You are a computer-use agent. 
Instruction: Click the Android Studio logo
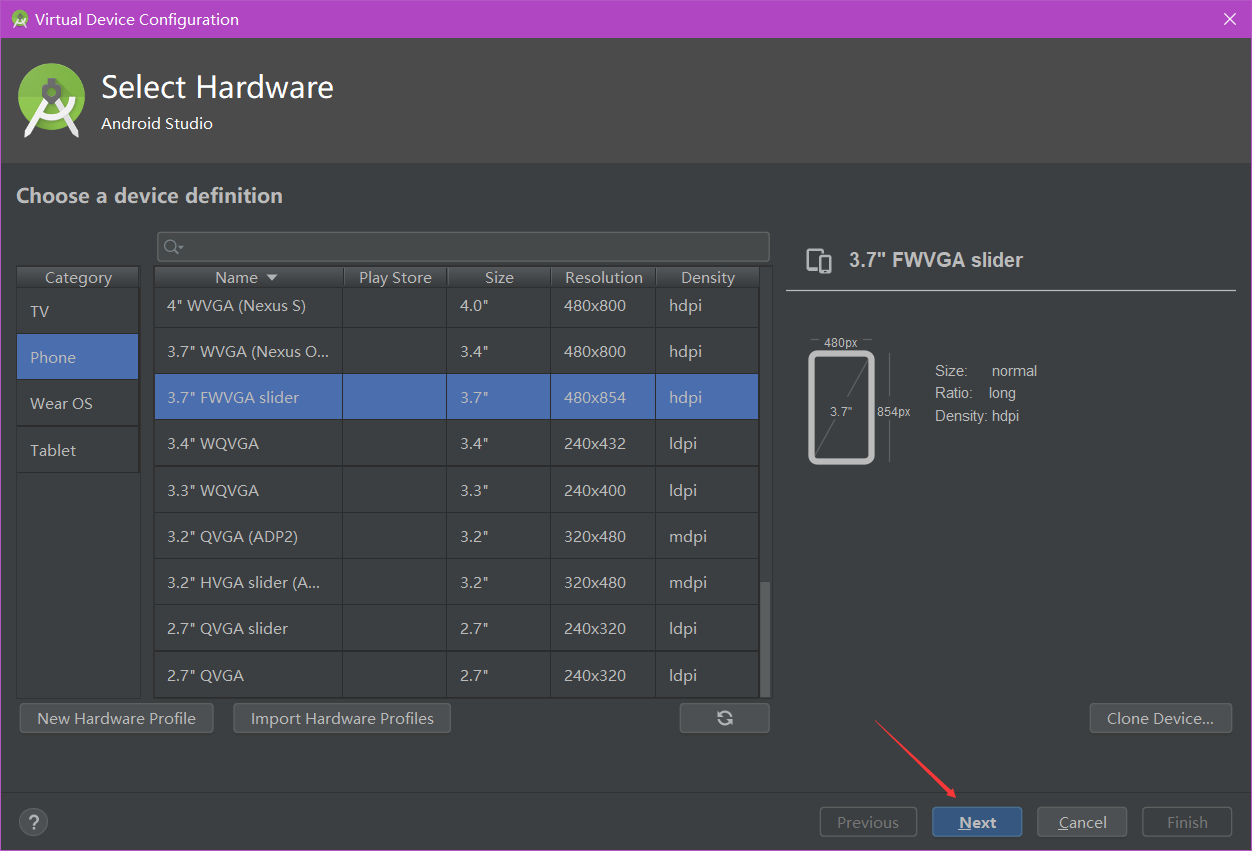(x=51, y=100)
